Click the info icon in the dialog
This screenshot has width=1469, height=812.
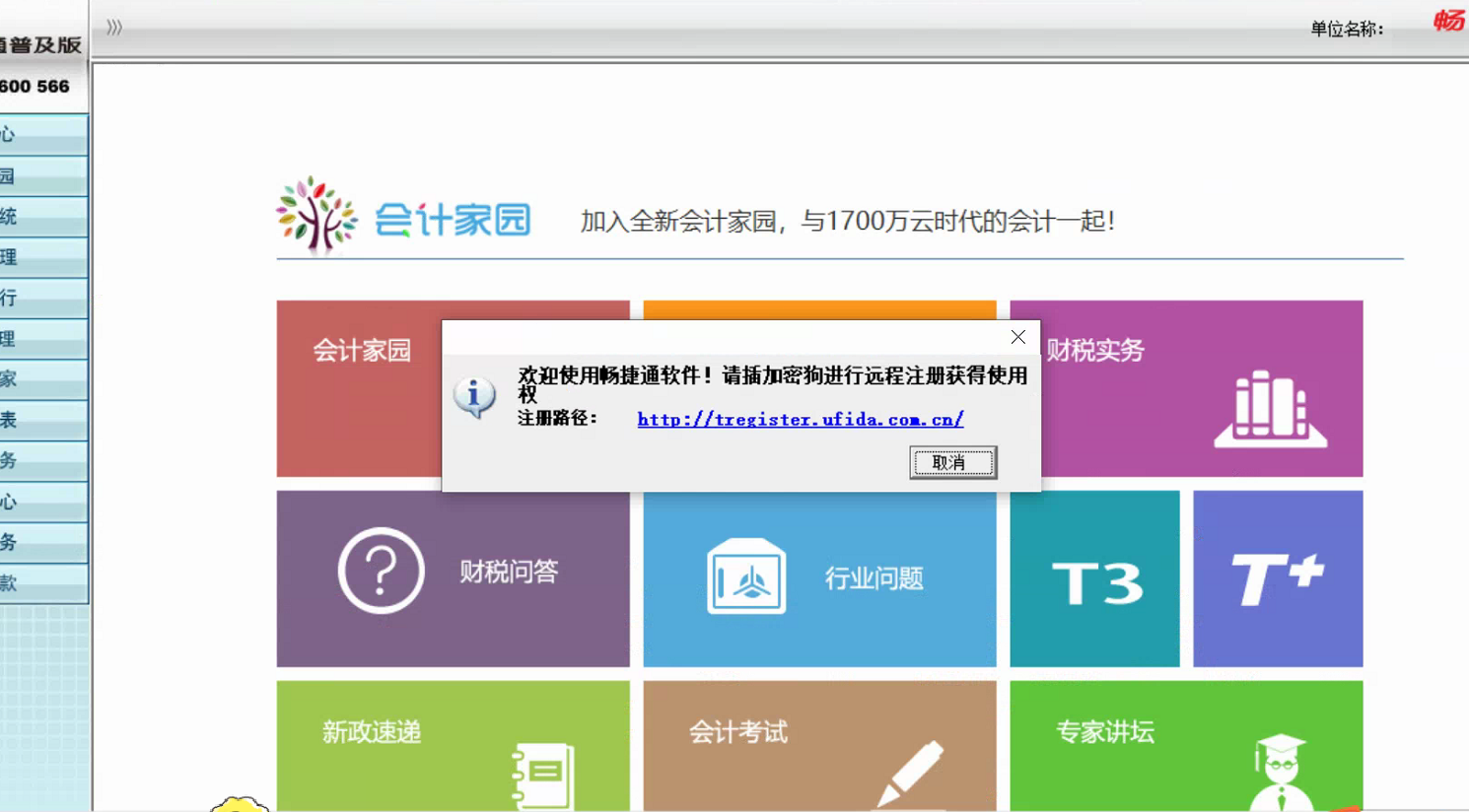coord(474,397)
